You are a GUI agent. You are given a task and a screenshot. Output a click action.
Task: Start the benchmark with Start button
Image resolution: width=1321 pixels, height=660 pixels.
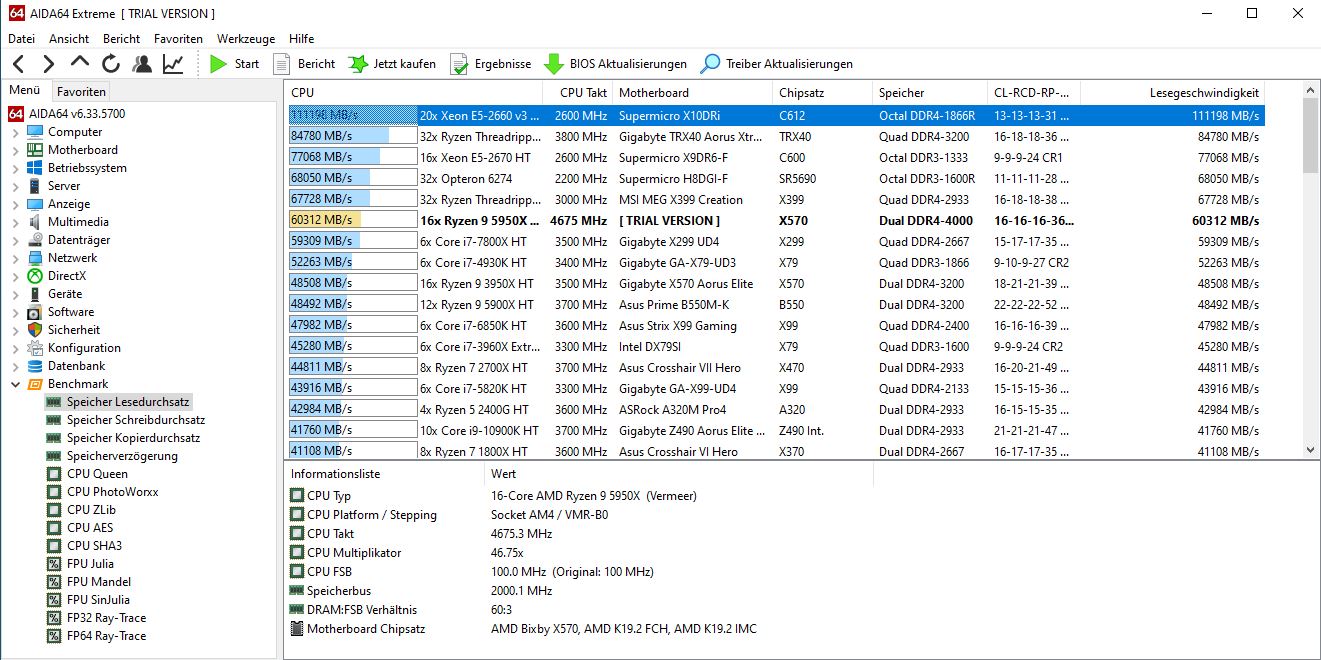[x=233, y=64]
